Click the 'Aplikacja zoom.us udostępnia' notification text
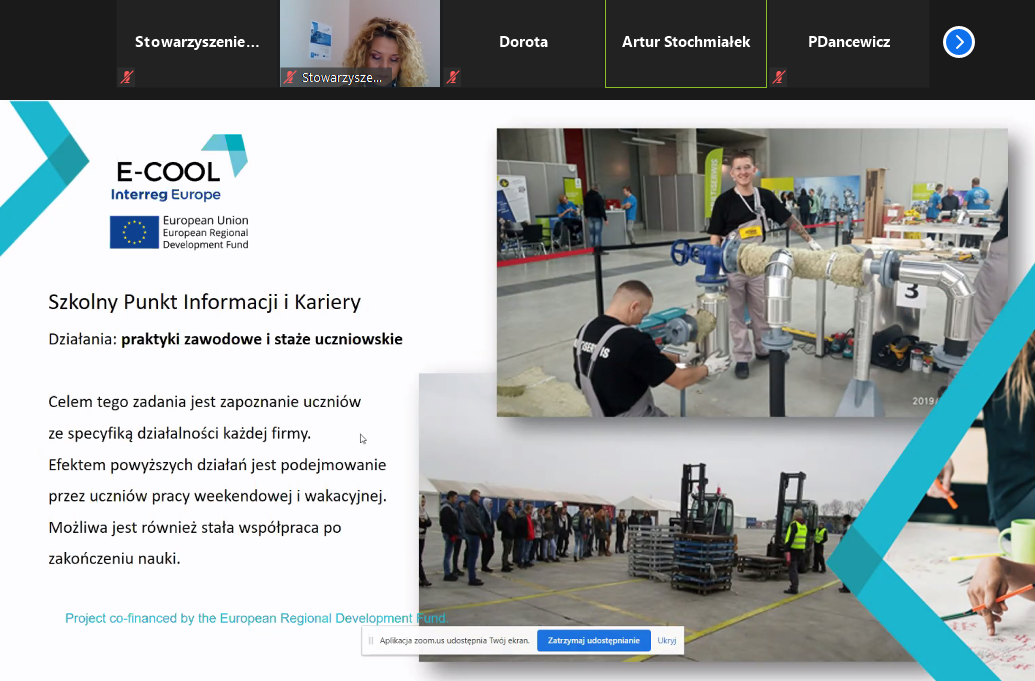The image size is (1035, 681). coord(454,641)
